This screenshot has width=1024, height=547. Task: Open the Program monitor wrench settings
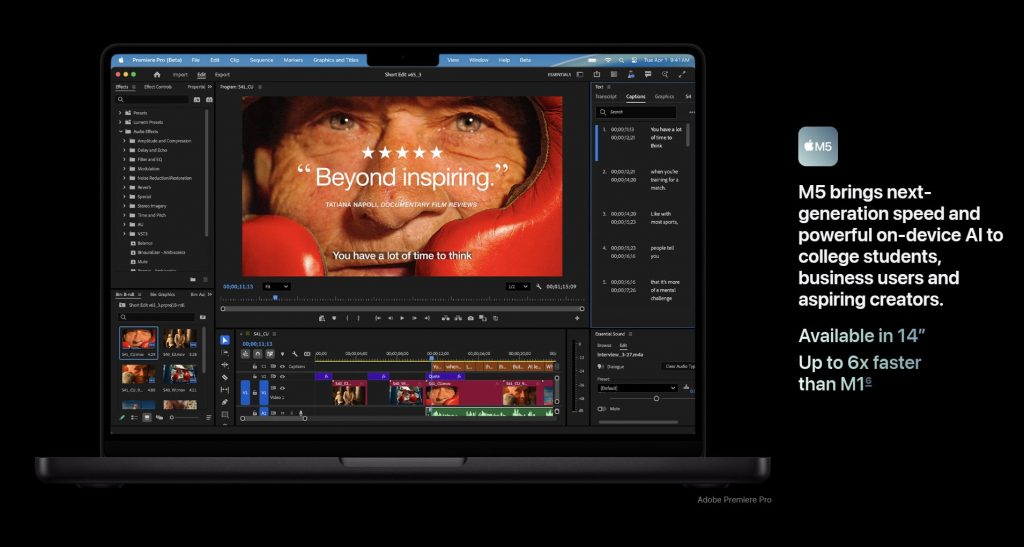click(539, 286)
